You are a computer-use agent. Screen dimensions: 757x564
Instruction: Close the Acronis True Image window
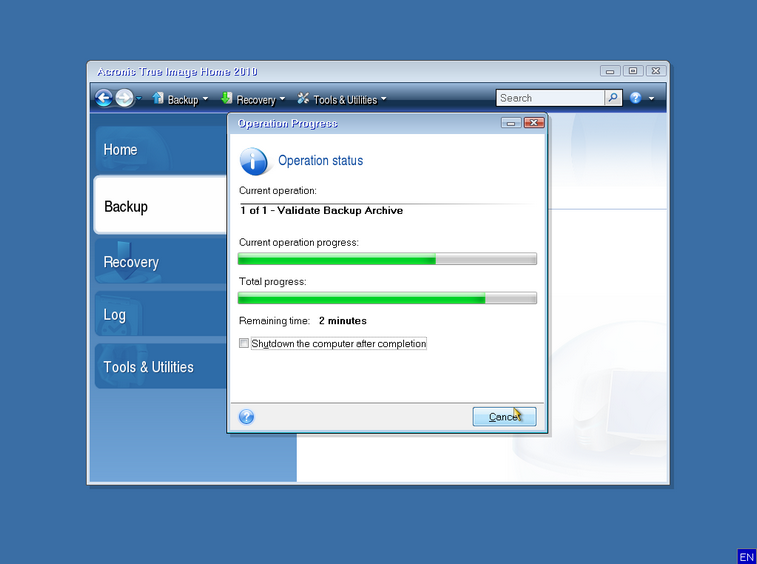[656, 71]
